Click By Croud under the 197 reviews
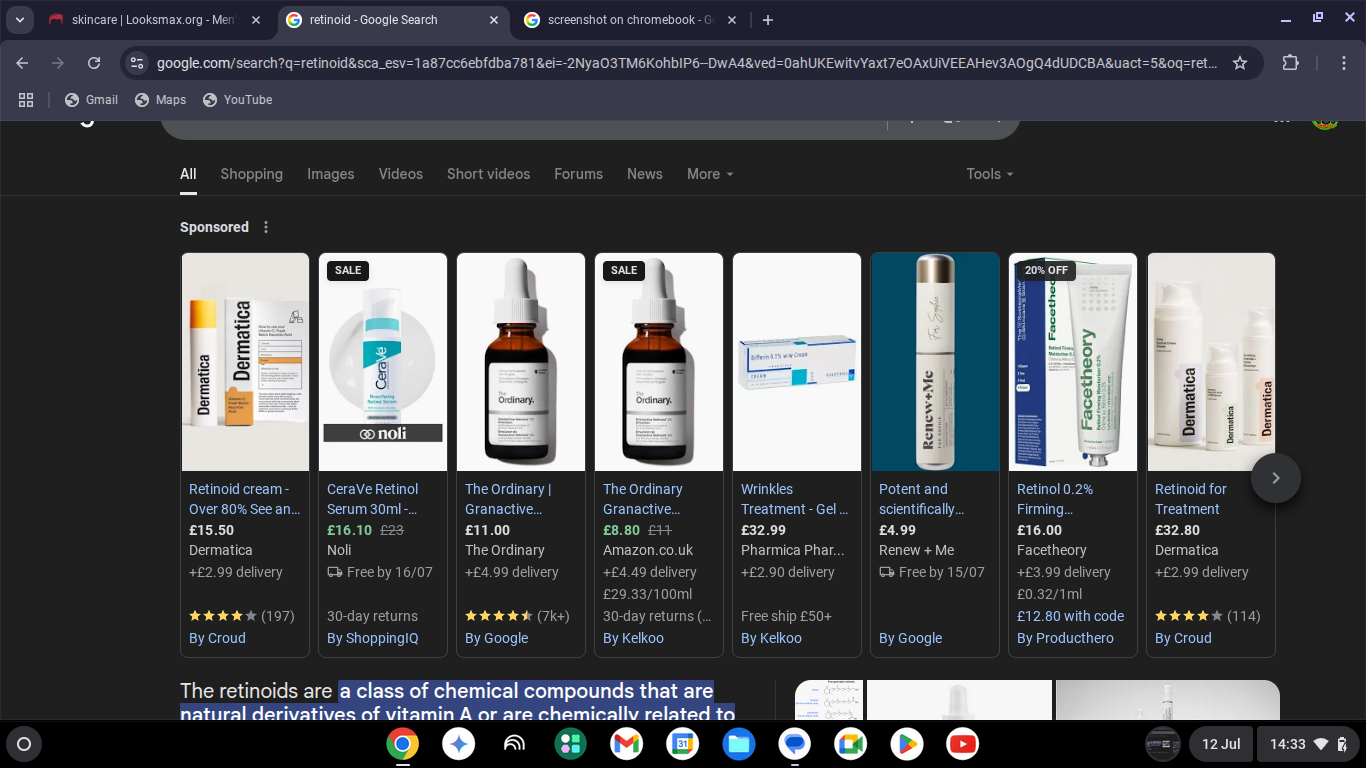 pyautogui.click(x=217, y=638)
